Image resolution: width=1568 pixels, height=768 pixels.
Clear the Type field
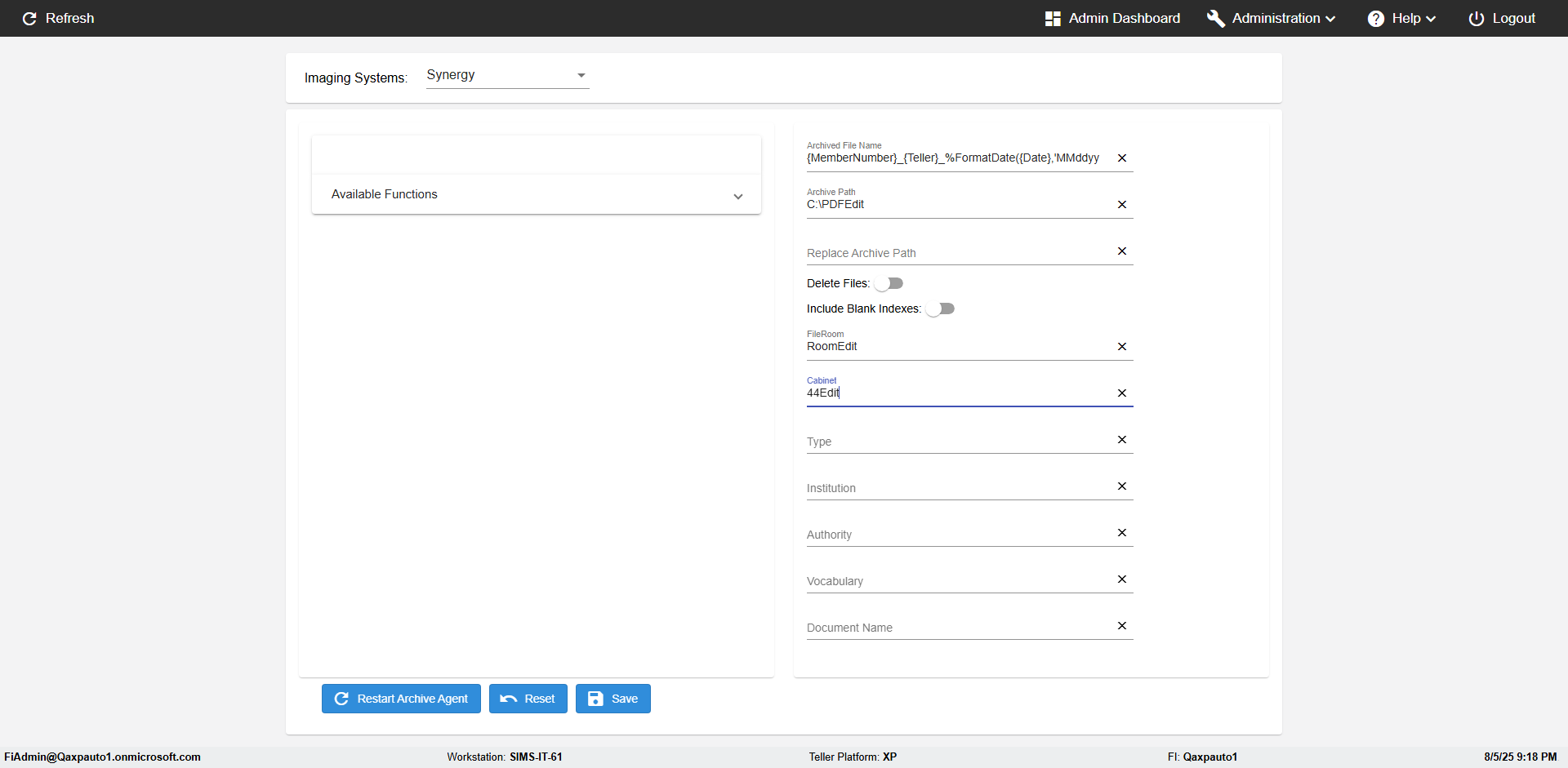click(x=1122, y=440)
